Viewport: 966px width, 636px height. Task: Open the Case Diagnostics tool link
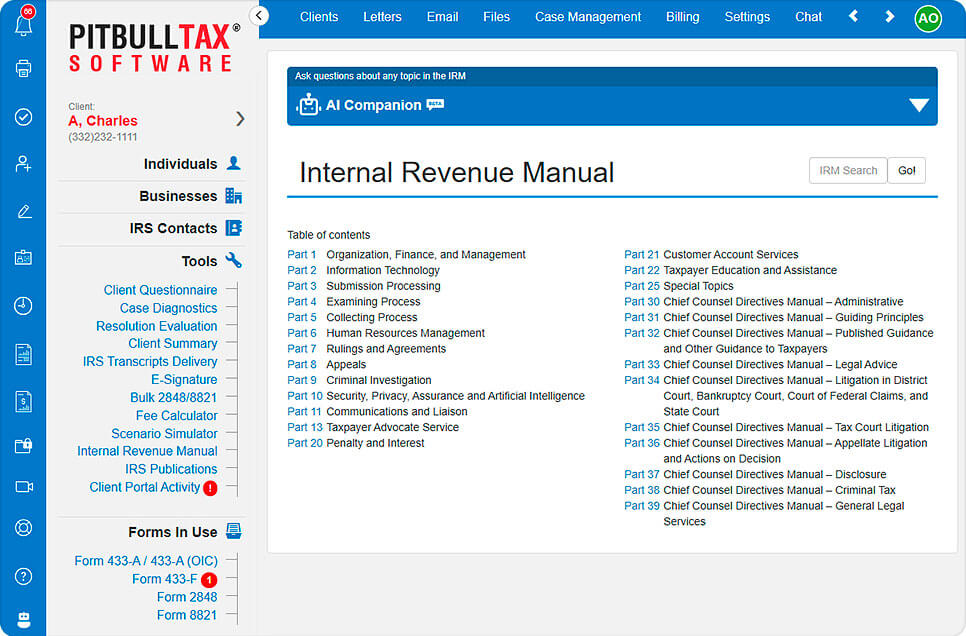(x=168, y=308)
